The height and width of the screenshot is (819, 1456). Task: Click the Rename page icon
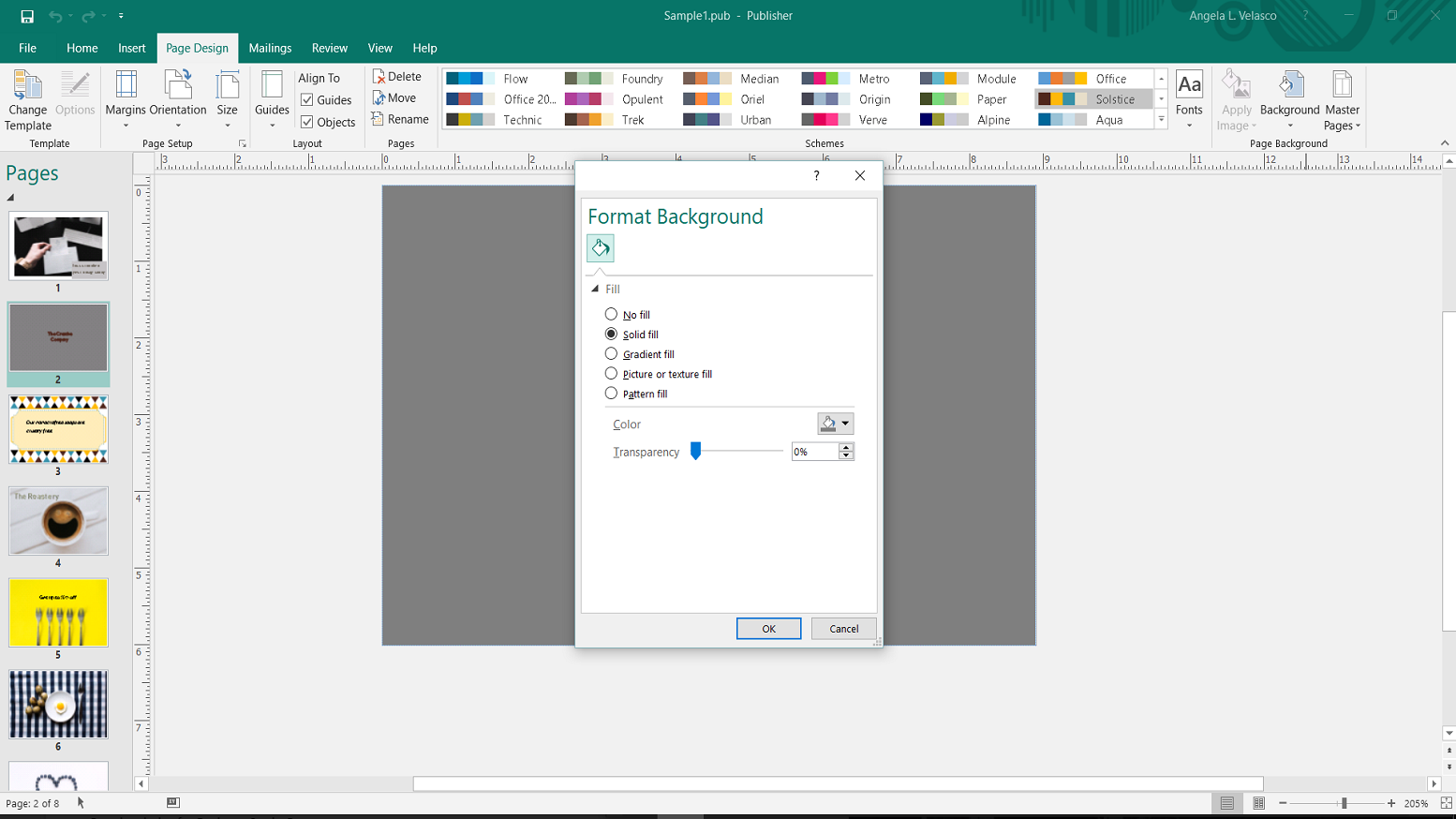tap(379, 119)
